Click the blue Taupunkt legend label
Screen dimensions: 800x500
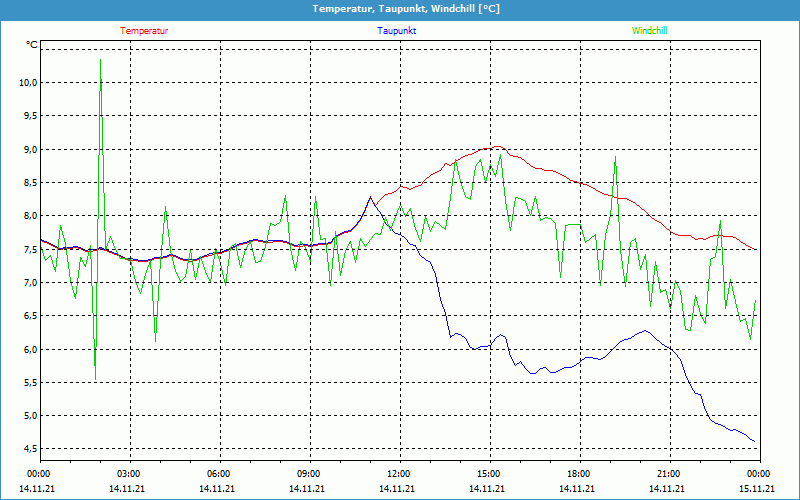pyautogui.click(x=396, y=31)
